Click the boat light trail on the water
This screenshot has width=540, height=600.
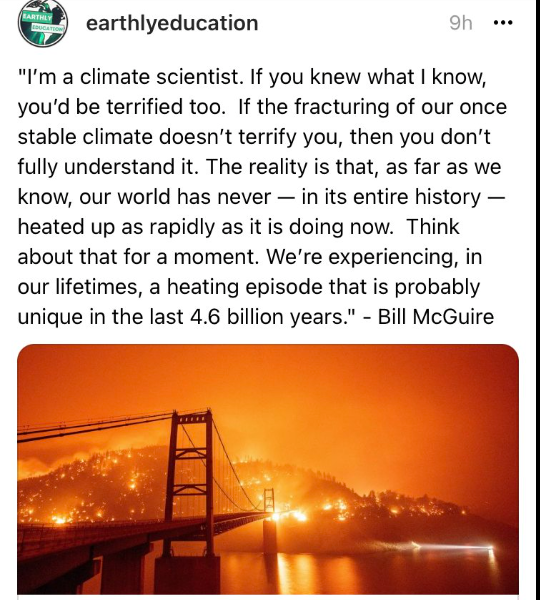tap(452, 546)
